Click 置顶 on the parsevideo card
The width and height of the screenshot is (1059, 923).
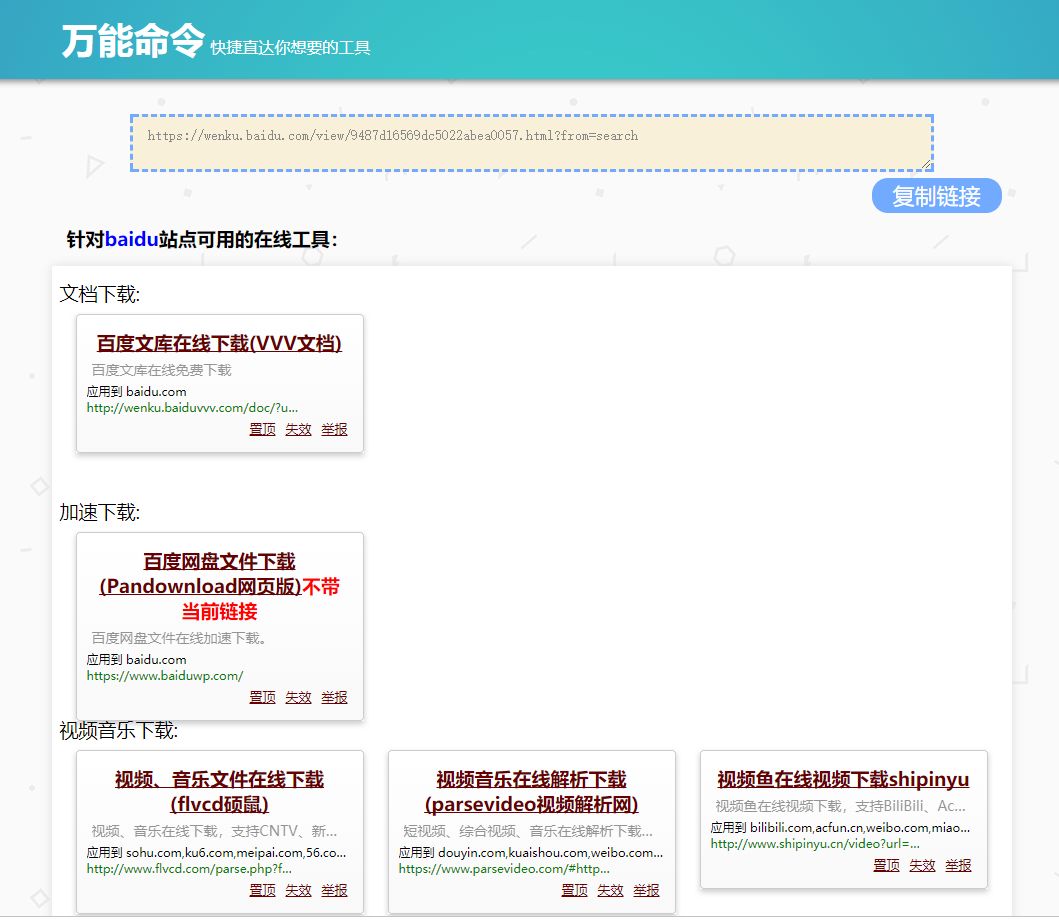pos(574,891)
